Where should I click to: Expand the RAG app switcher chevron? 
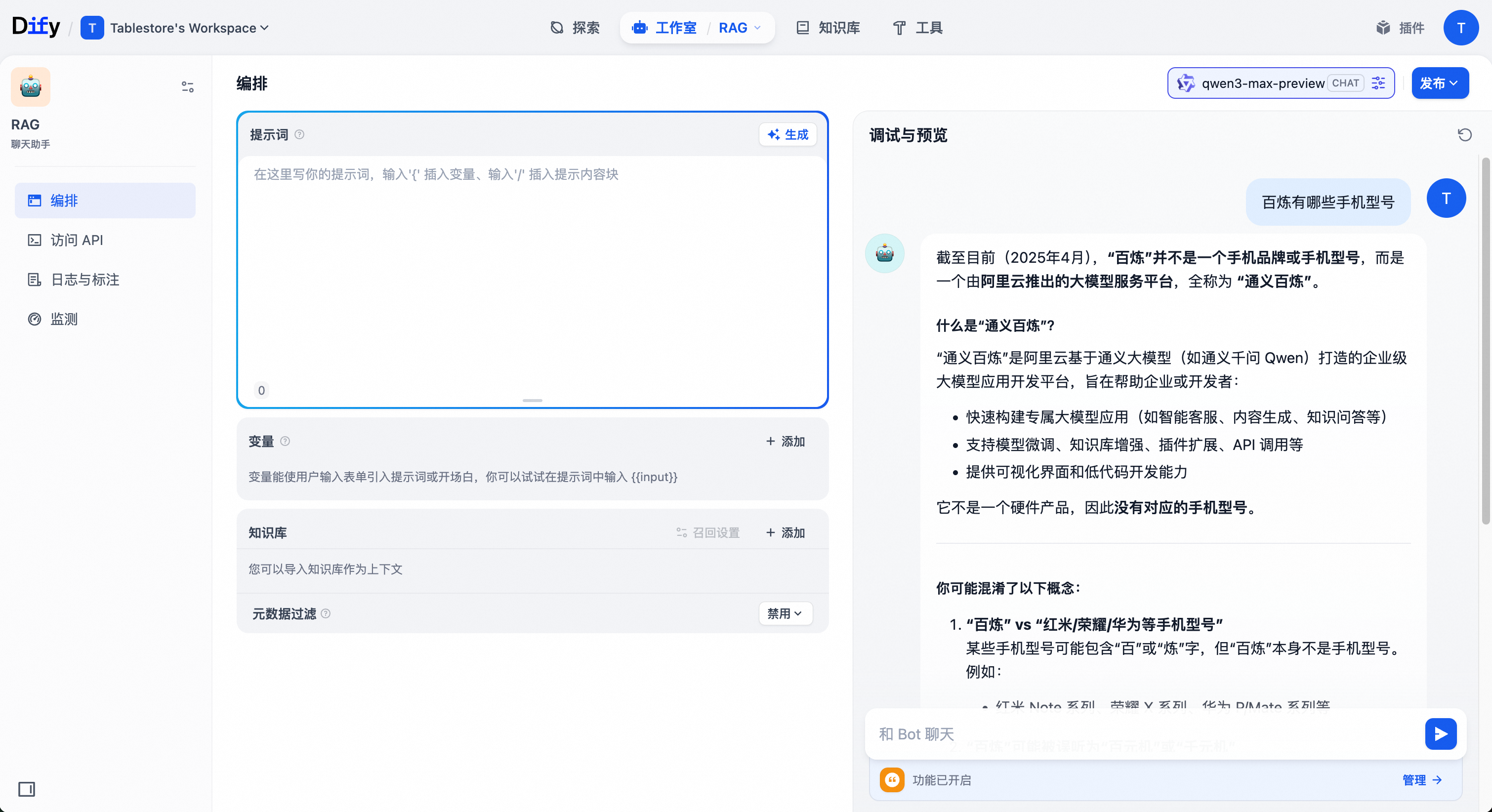(757, 28)
